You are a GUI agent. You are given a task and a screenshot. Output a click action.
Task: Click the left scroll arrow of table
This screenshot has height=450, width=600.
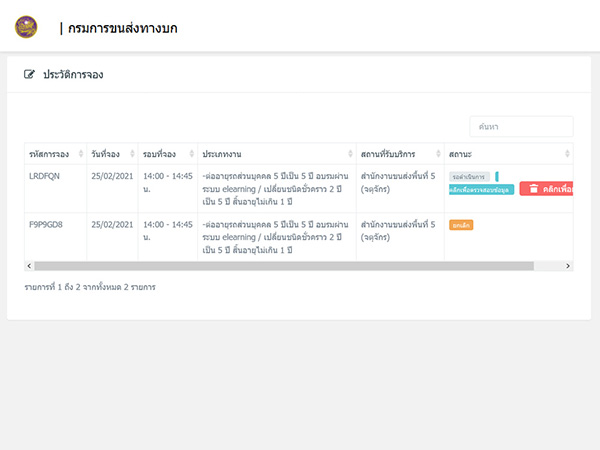click(29, 266)
